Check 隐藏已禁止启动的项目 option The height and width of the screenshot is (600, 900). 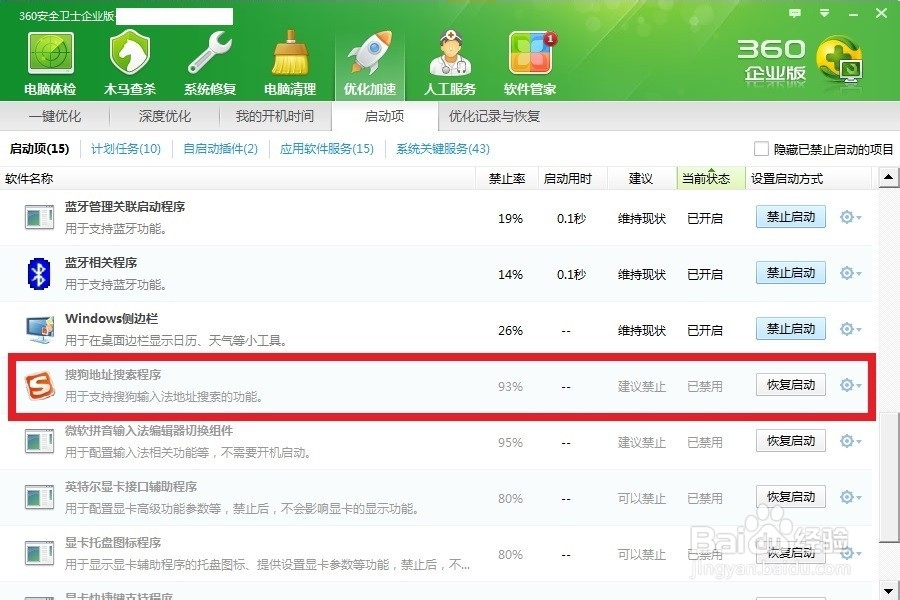coord(760,148)
